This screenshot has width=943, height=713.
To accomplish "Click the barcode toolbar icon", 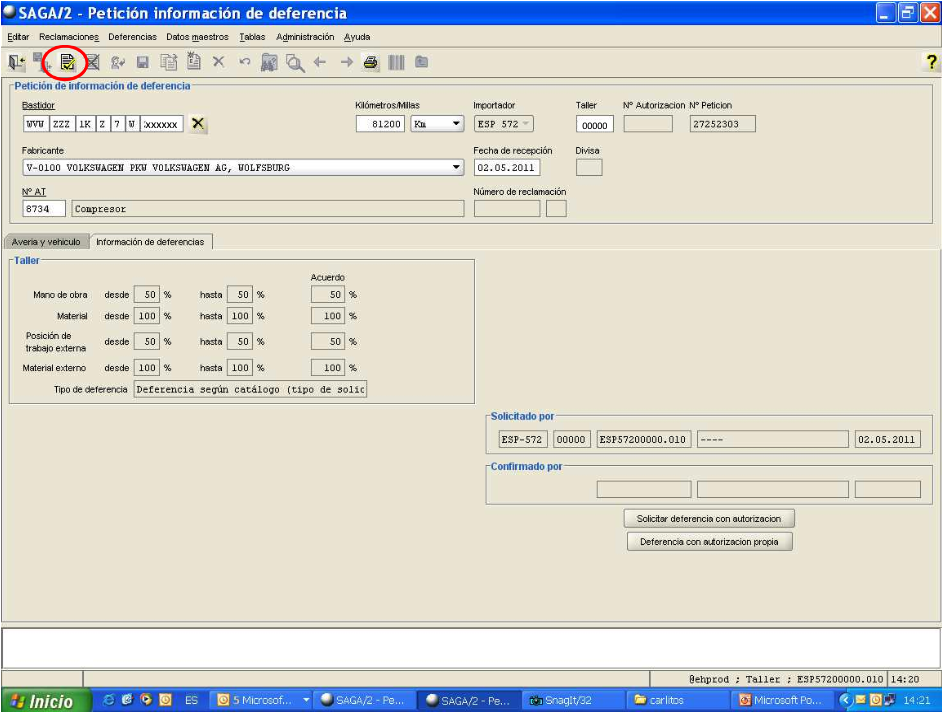I will pyautogui.click(x=396, y=62).
